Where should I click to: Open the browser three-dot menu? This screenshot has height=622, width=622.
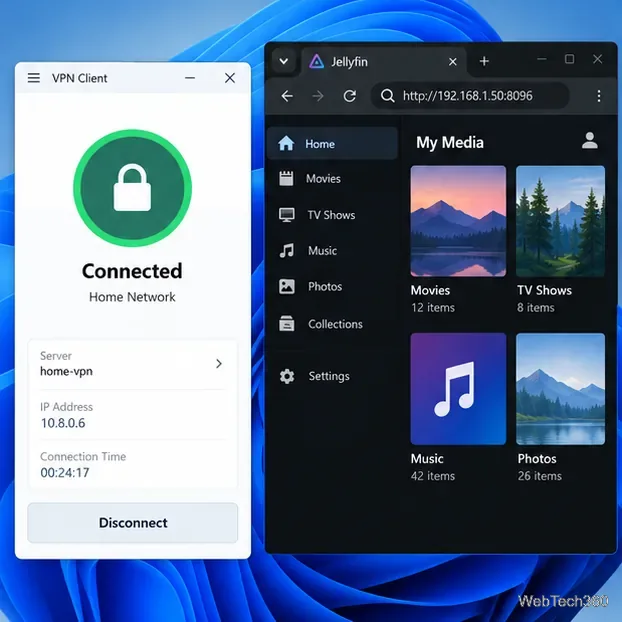pos(599,96)
